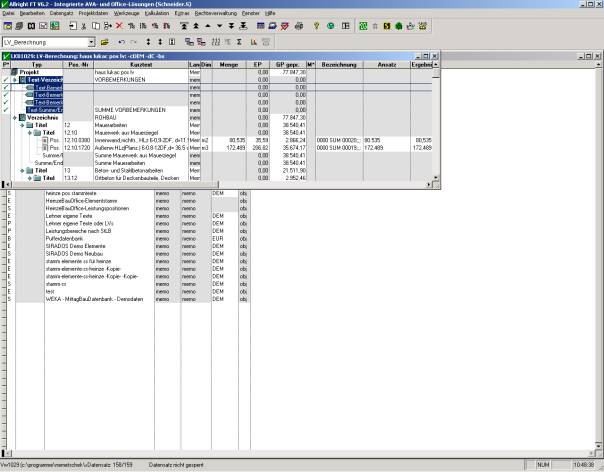Click the Ansatz column header
This screenshot has height=472, width=604.
tap(387, 65)
